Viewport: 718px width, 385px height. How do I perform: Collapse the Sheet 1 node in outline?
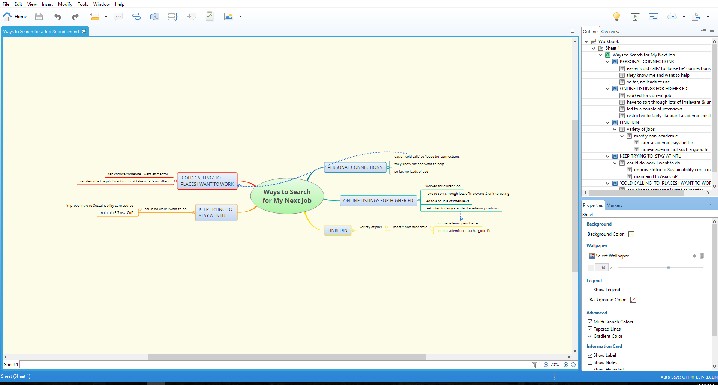coord(593,48)
